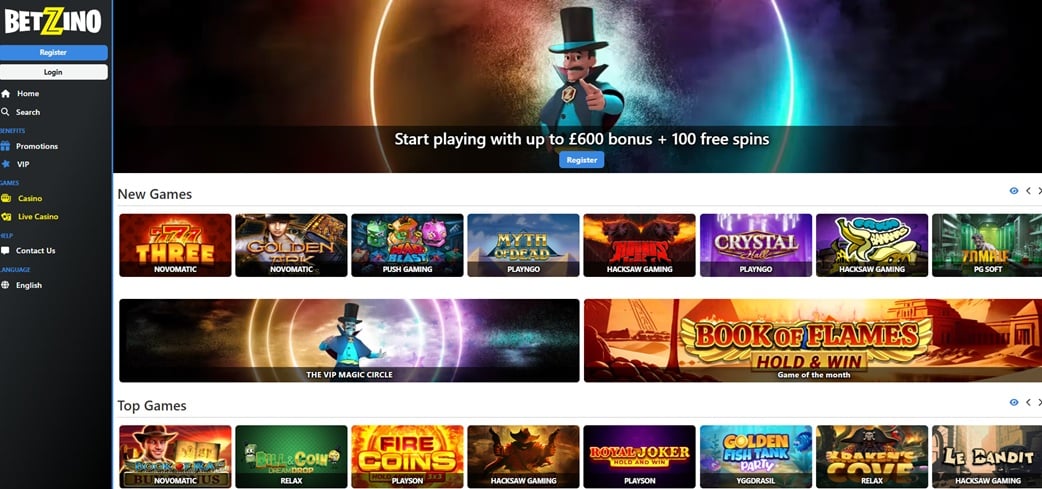Go to Casino in the sidebar menu
This screenshot has width=1042, height=489.
click(x=30, y=199)
